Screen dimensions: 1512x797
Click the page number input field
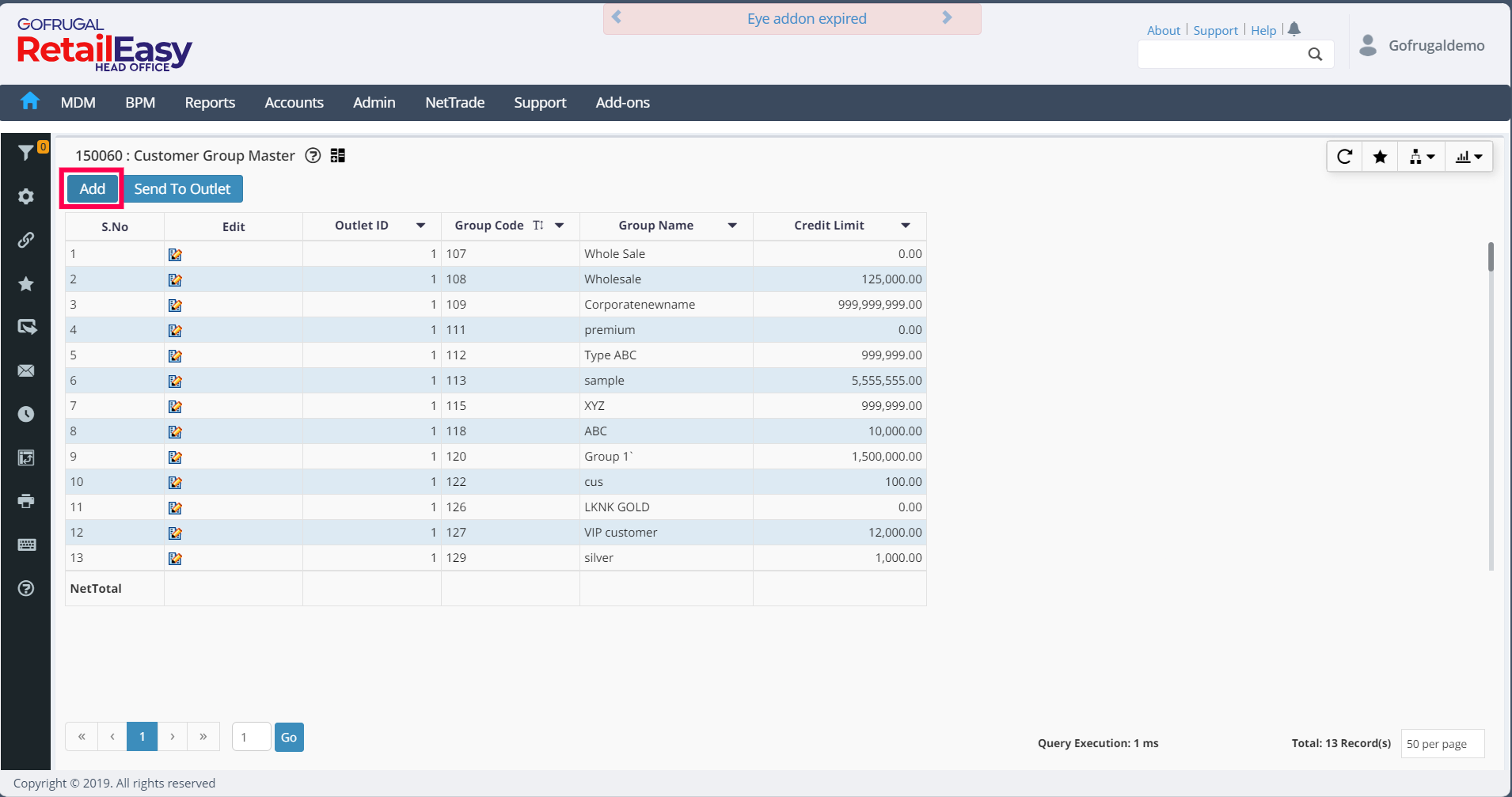pos(252,738)
